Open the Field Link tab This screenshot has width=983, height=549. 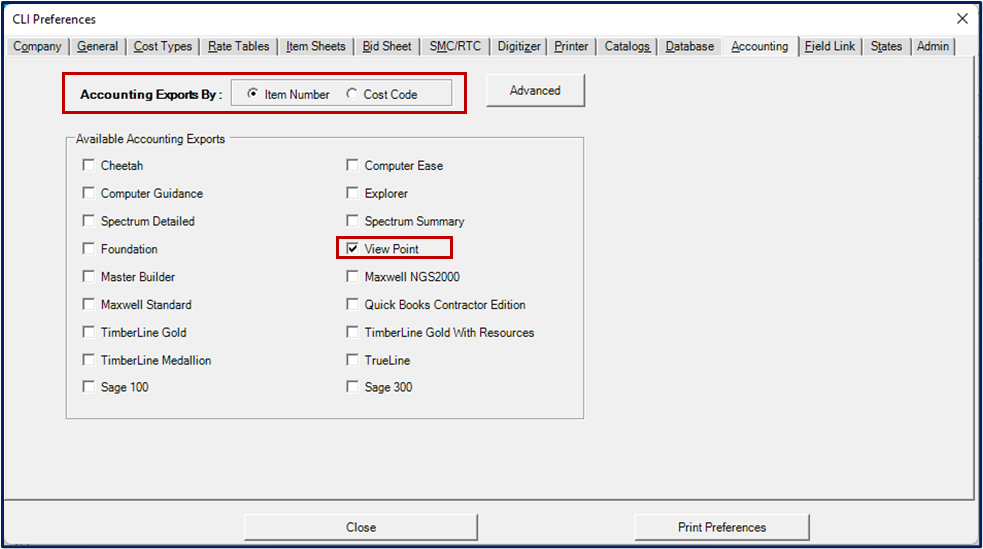[x=830, y=46]
